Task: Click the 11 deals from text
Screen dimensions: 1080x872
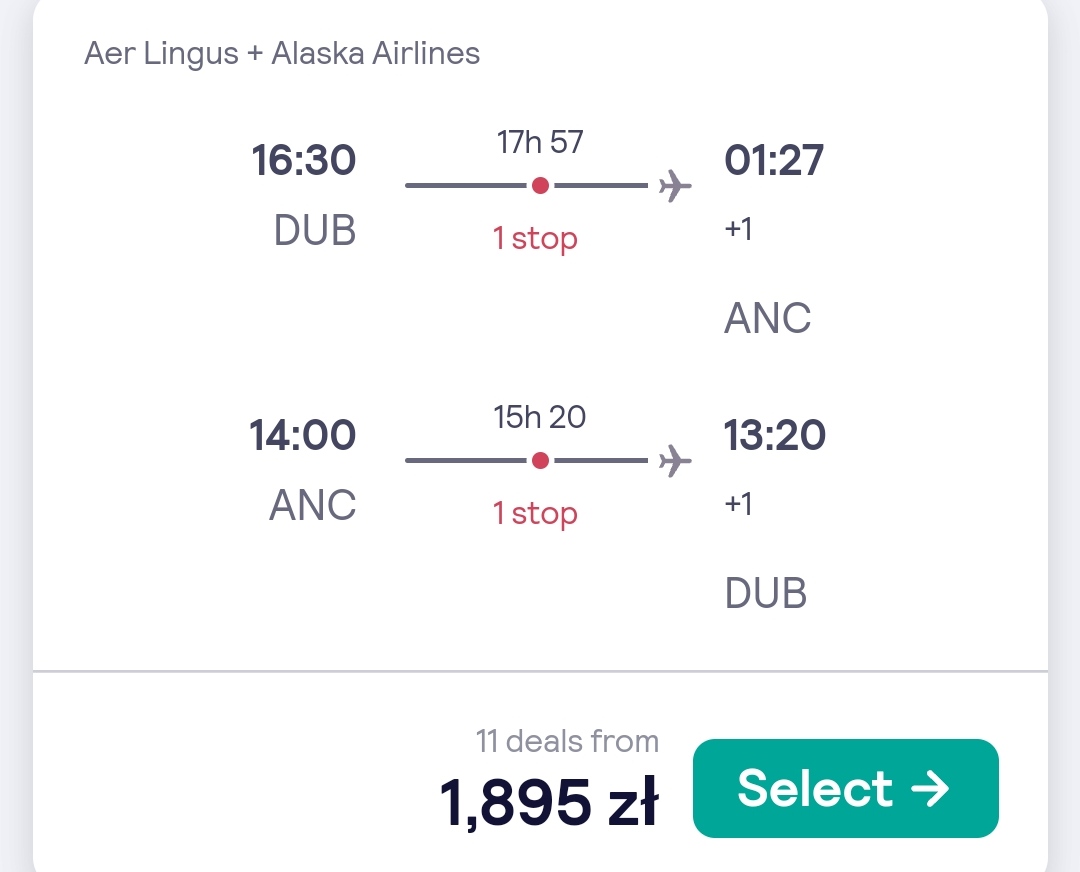Action: point(568,741)
